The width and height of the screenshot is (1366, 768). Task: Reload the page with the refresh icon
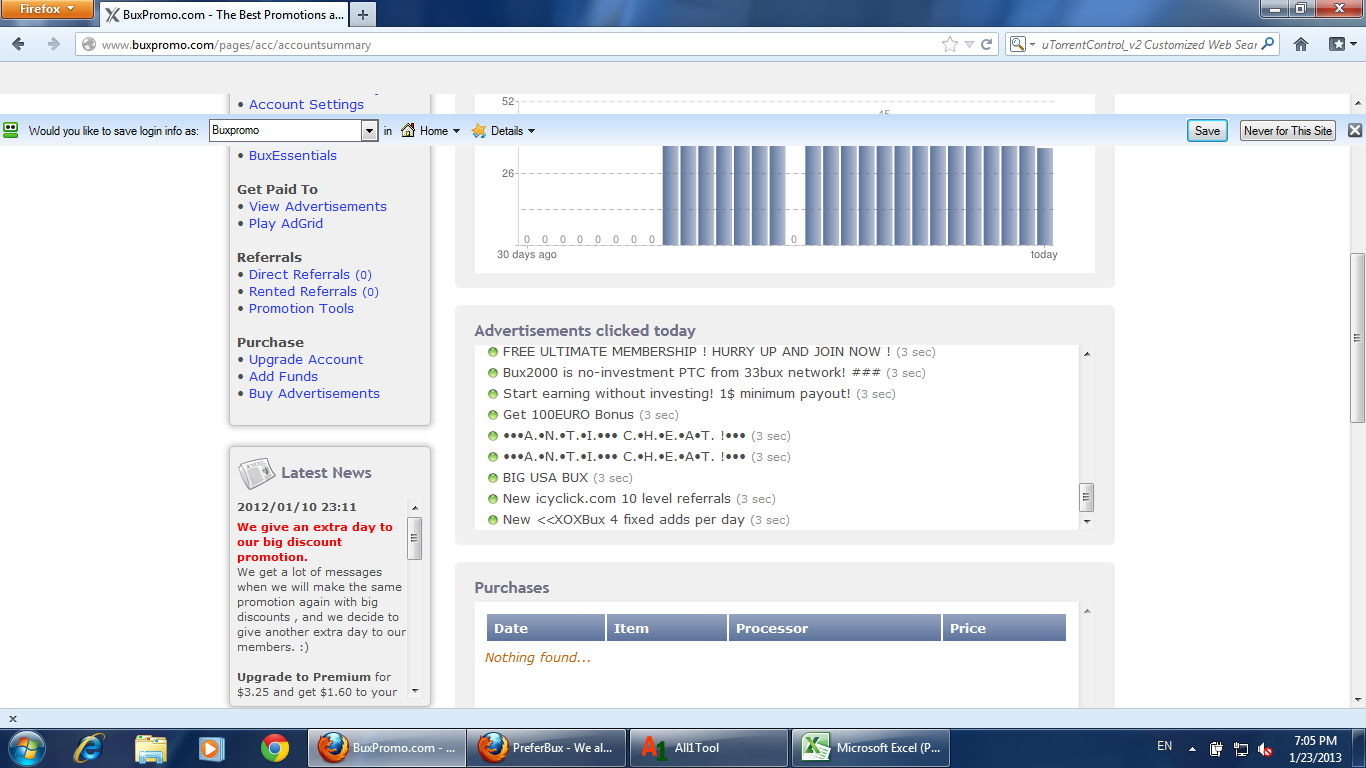coord(986,44)
